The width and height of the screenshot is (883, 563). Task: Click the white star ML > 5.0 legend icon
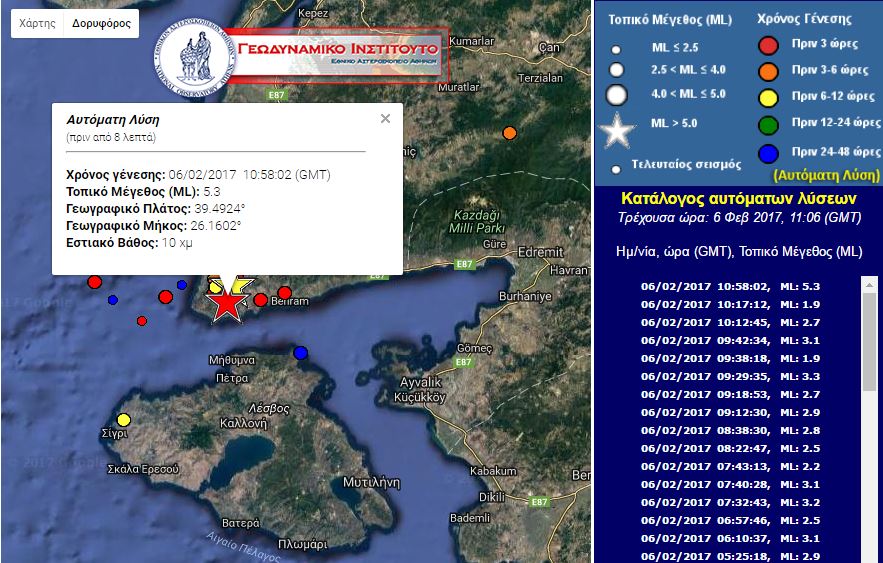tap(617, 129)
